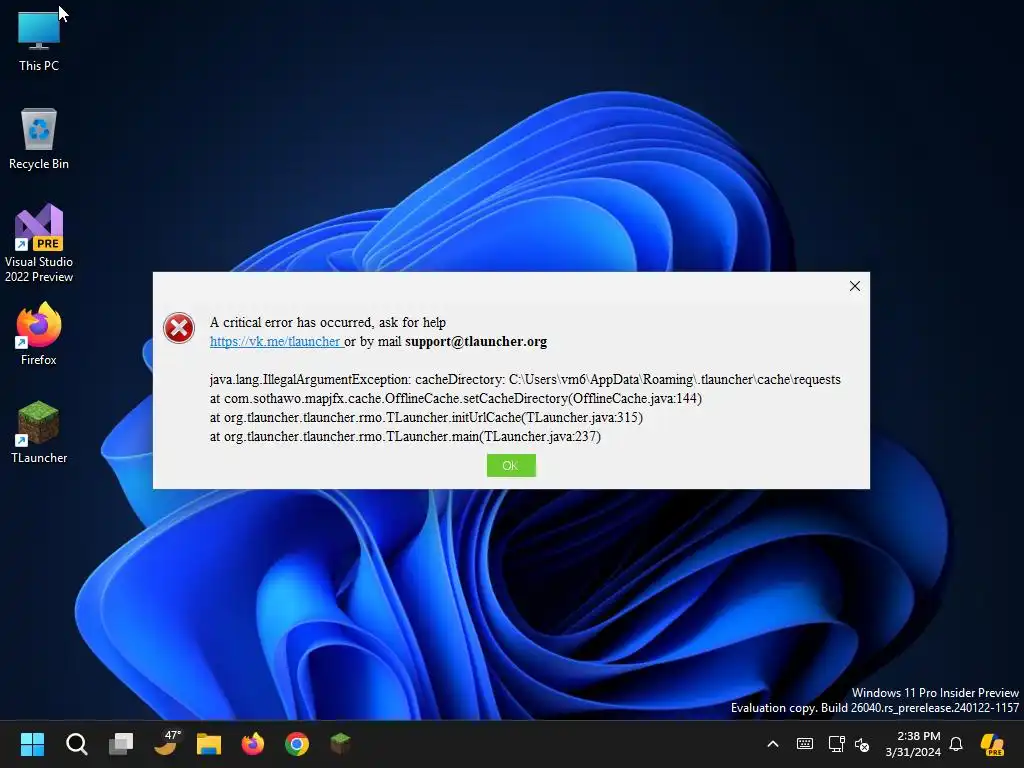Select the Firefox desktop shortcut
The width and height of the screenshot is (1024, 768).
click(39, 334)
